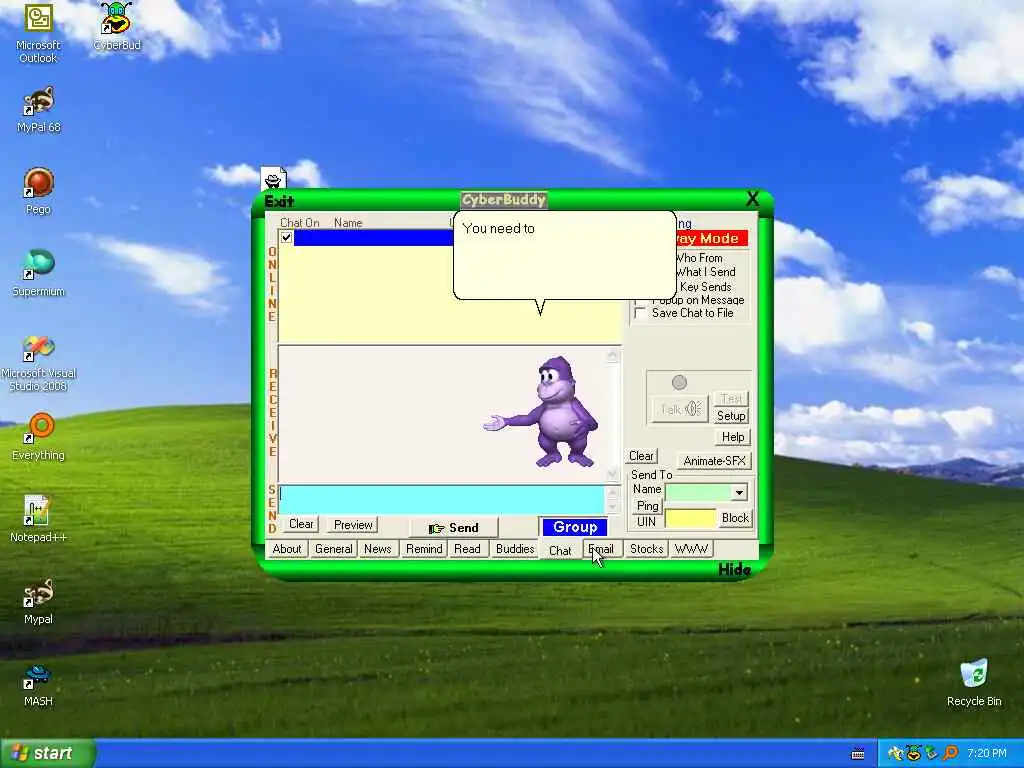Screen dimensions: 1024x768
Task: Open the Send To Name dropdown
Action: (739, 492)
